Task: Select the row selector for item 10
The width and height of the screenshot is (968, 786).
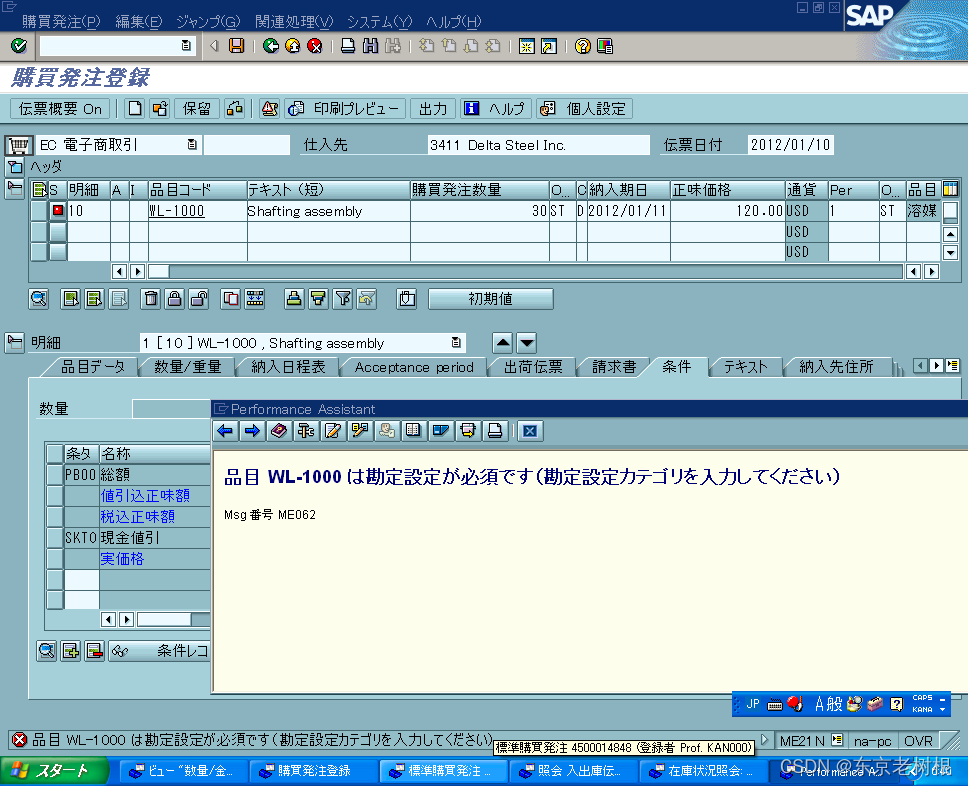Action: (x=39, y=211)
